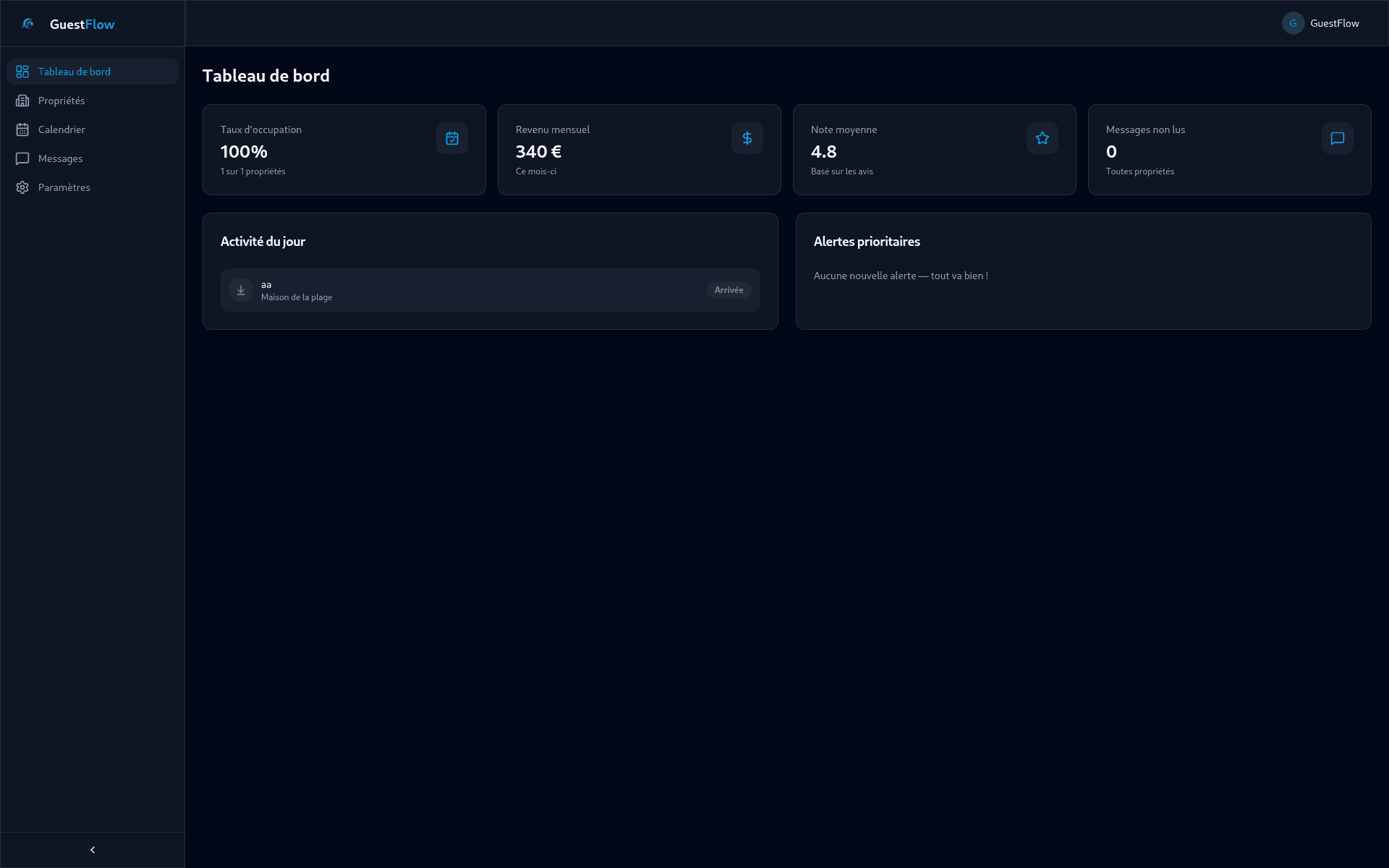1389x868 pixels.
Task: Open the GuestFlow account avatar menu
Action: 1294,23
